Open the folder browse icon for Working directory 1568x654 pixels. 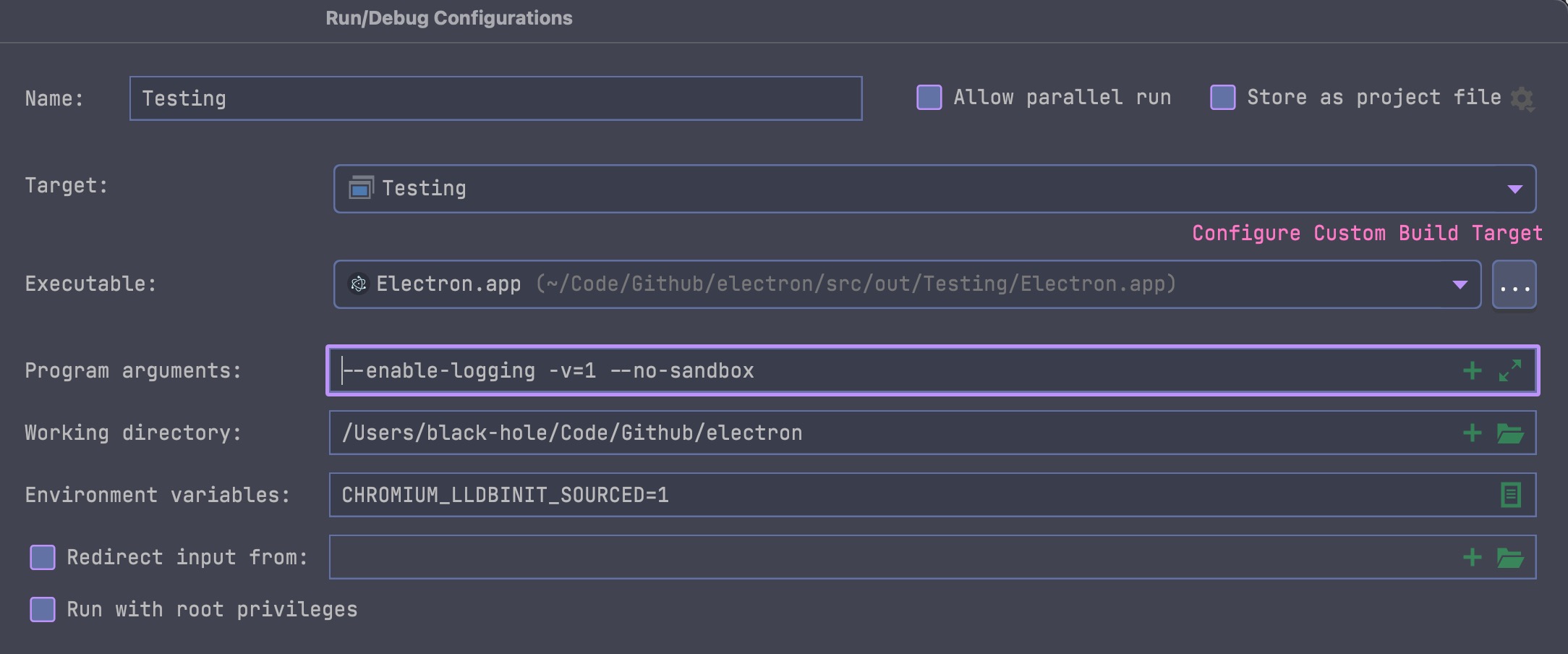point(1511,432)
